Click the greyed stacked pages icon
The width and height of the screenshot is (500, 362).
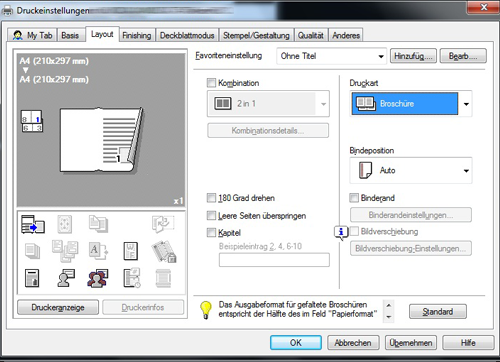(33, 251)
